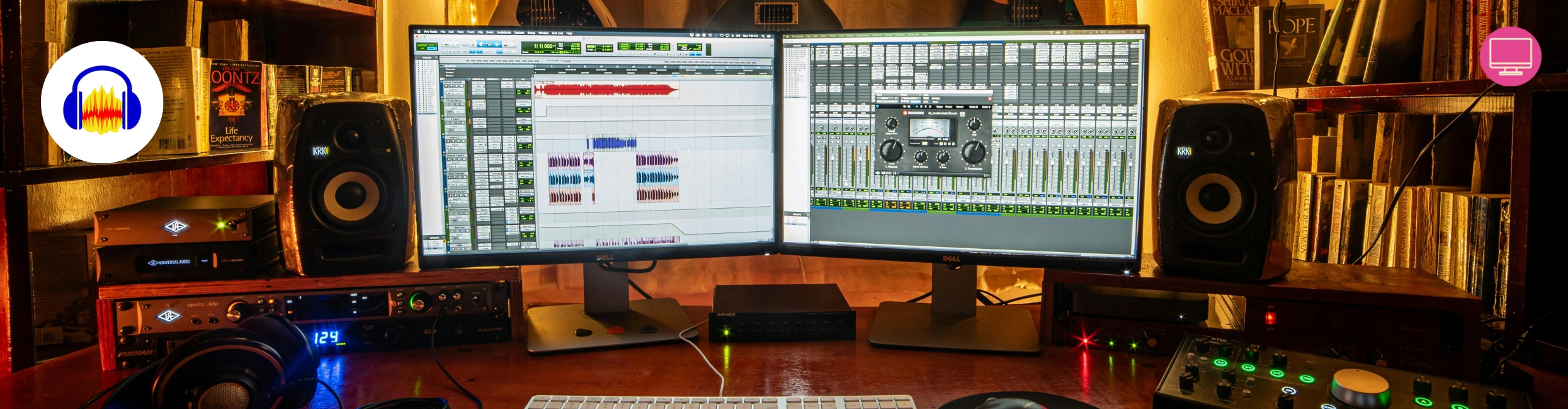This screenshot has height=409, width=1568.
Task: Open the Setup menu on right monitor
Action: click(x=889, y=35)
